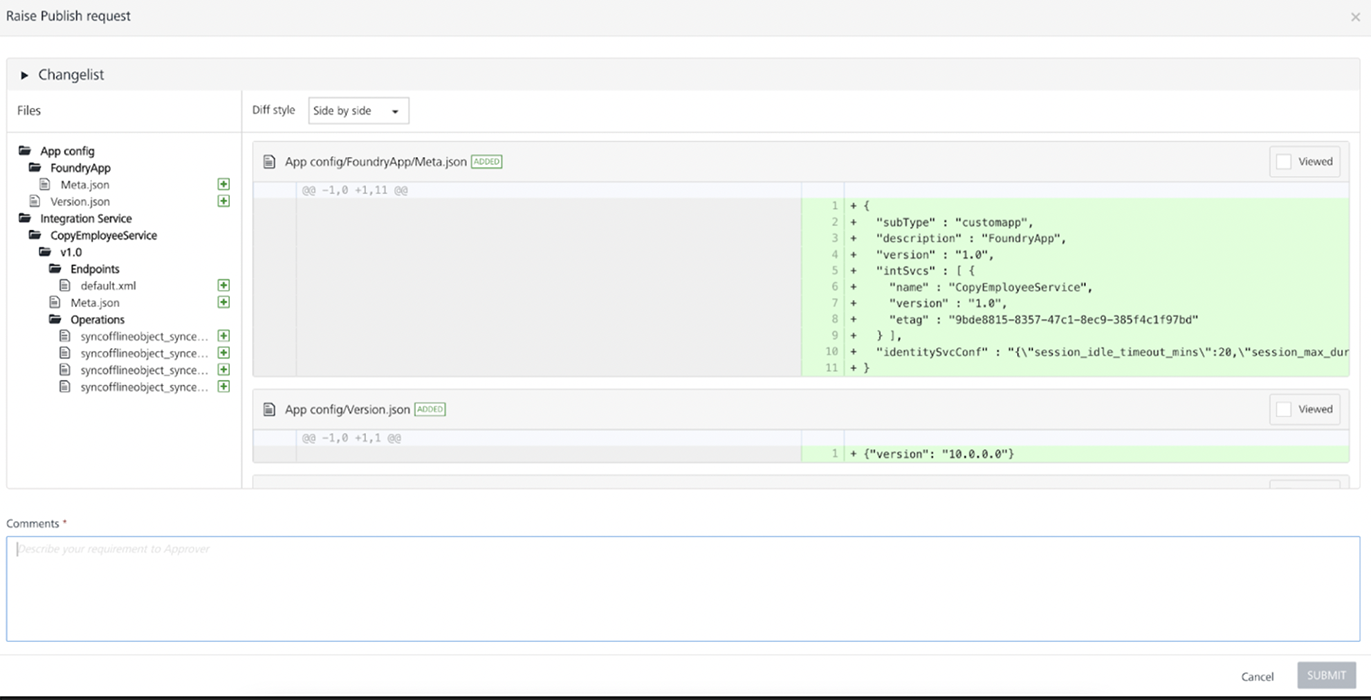
Task: Mark App config/FoundryApp/Meta.json as Viewed
Action: (1284, 161)
